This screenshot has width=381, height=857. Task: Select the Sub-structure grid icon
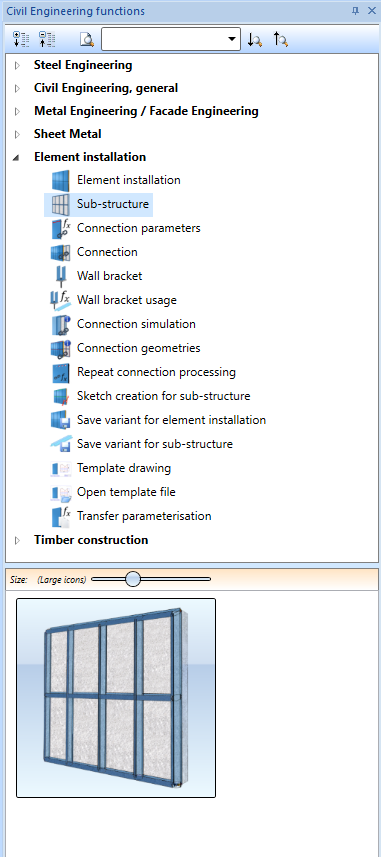coord(60,204)
